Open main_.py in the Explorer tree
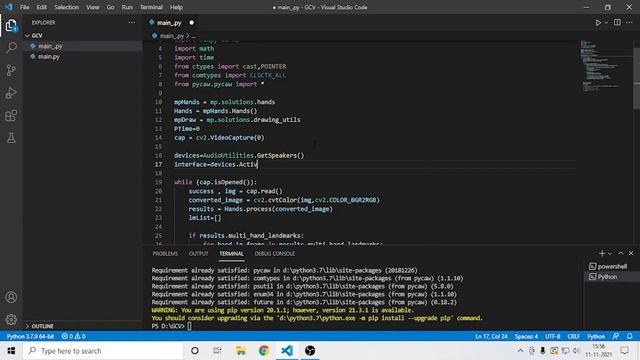The height and width of the screenshot is (360, 640). coord(50,46)
